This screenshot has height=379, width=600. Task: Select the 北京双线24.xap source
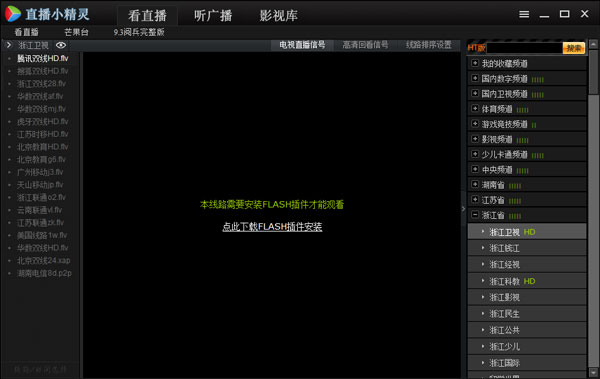click(44, 260)
